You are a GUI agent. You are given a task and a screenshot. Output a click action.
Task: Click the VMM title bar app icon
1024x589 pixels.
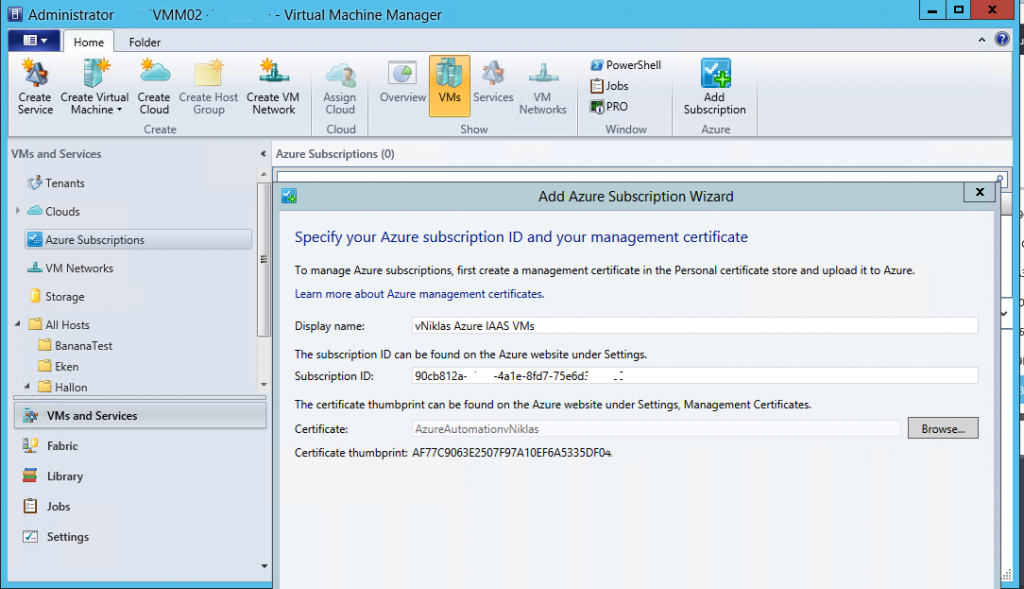15,14
